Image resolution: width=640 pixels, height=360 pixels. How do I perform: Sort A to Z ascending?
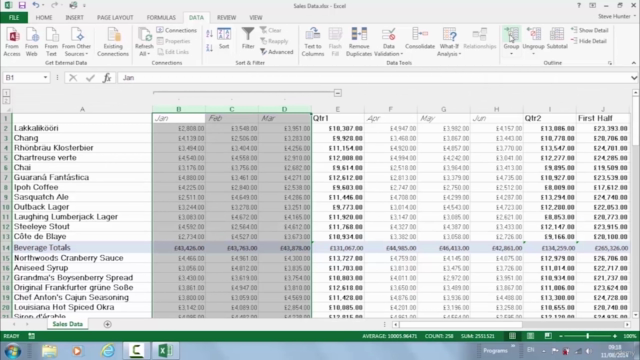click(209, 34)
